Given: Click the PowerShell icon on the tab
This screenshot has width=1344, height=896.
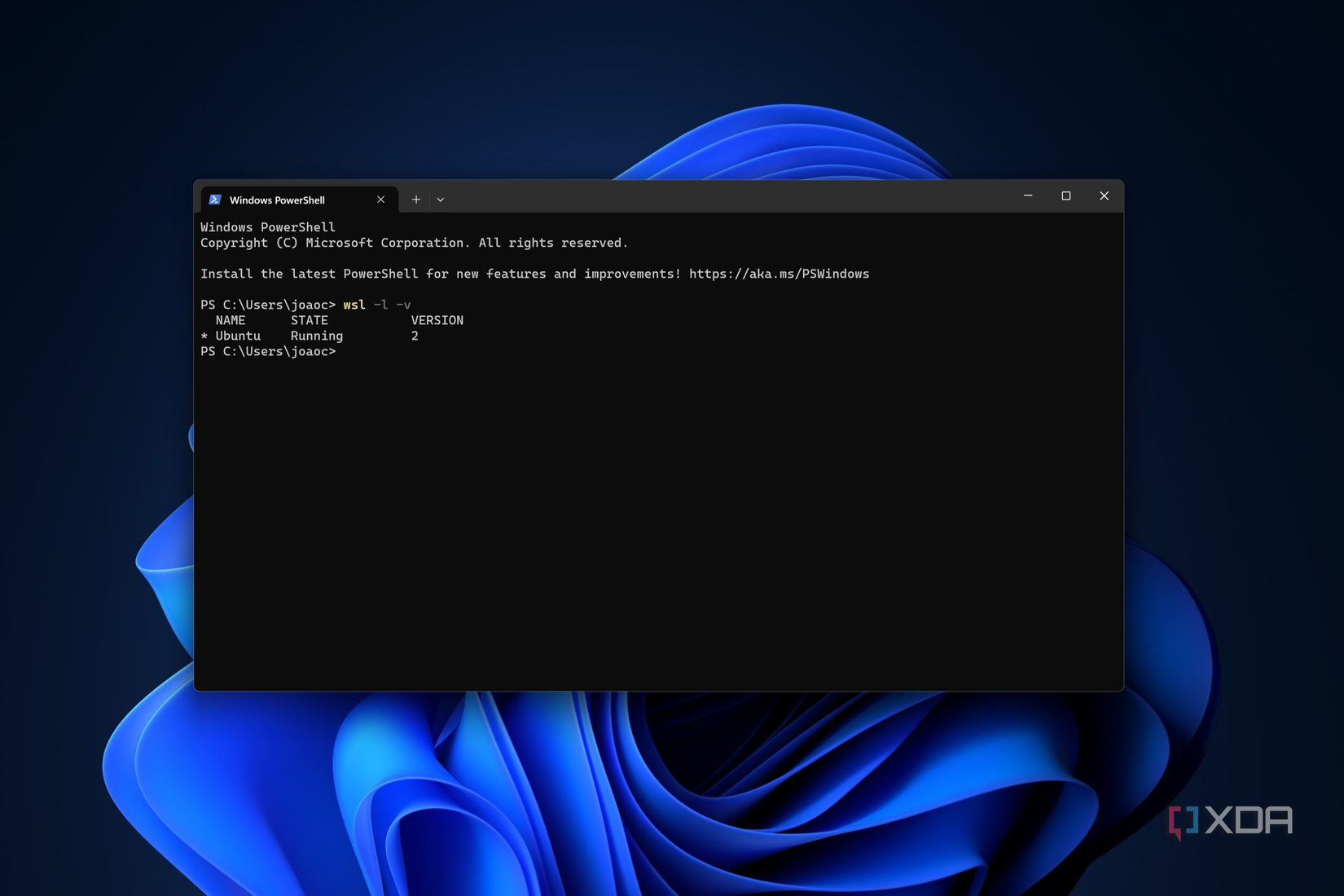Looking at the screenshot, I should click(x=215, y=200).
